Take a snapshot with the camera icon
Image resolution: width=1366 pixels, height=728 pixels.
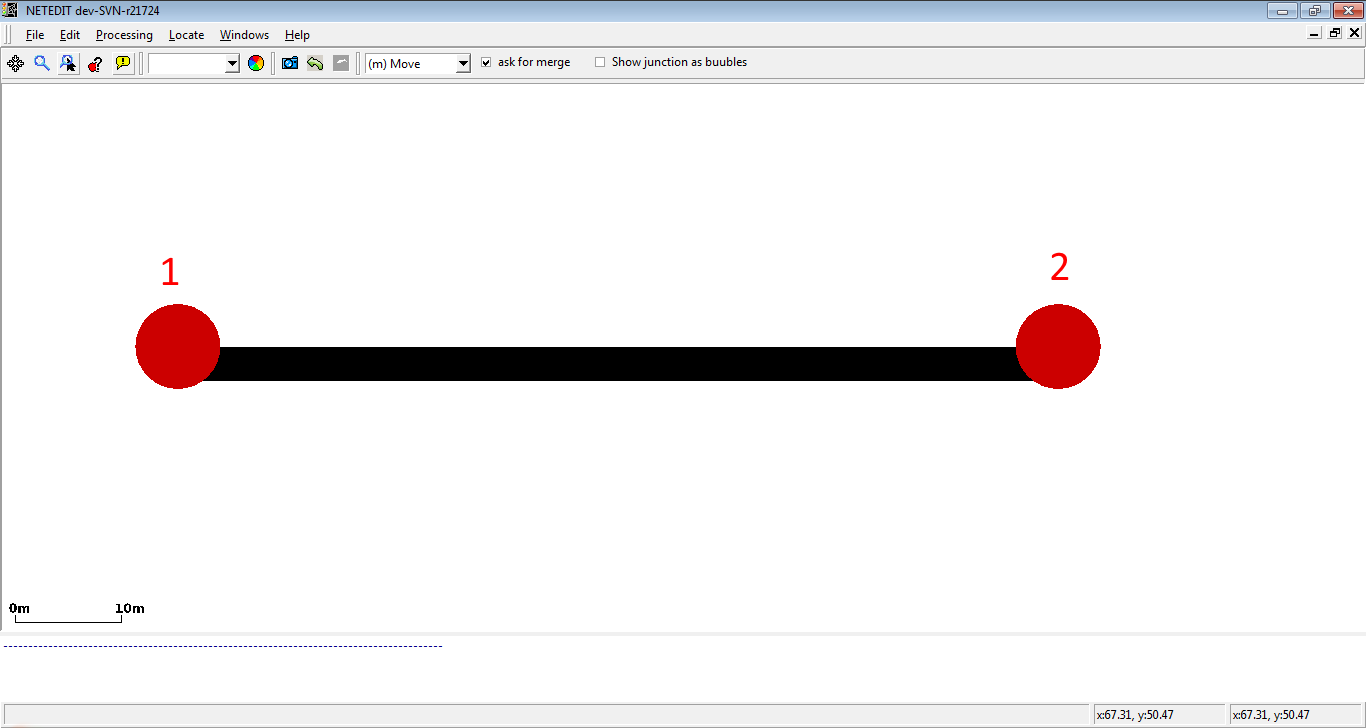pyautogui.click(x=290, y=63)
